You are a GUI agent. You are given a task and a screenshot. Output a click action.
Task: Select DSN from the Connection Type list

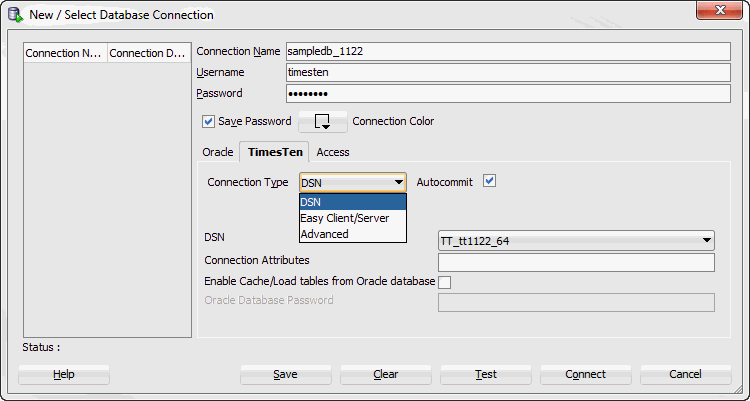point(353,202)
